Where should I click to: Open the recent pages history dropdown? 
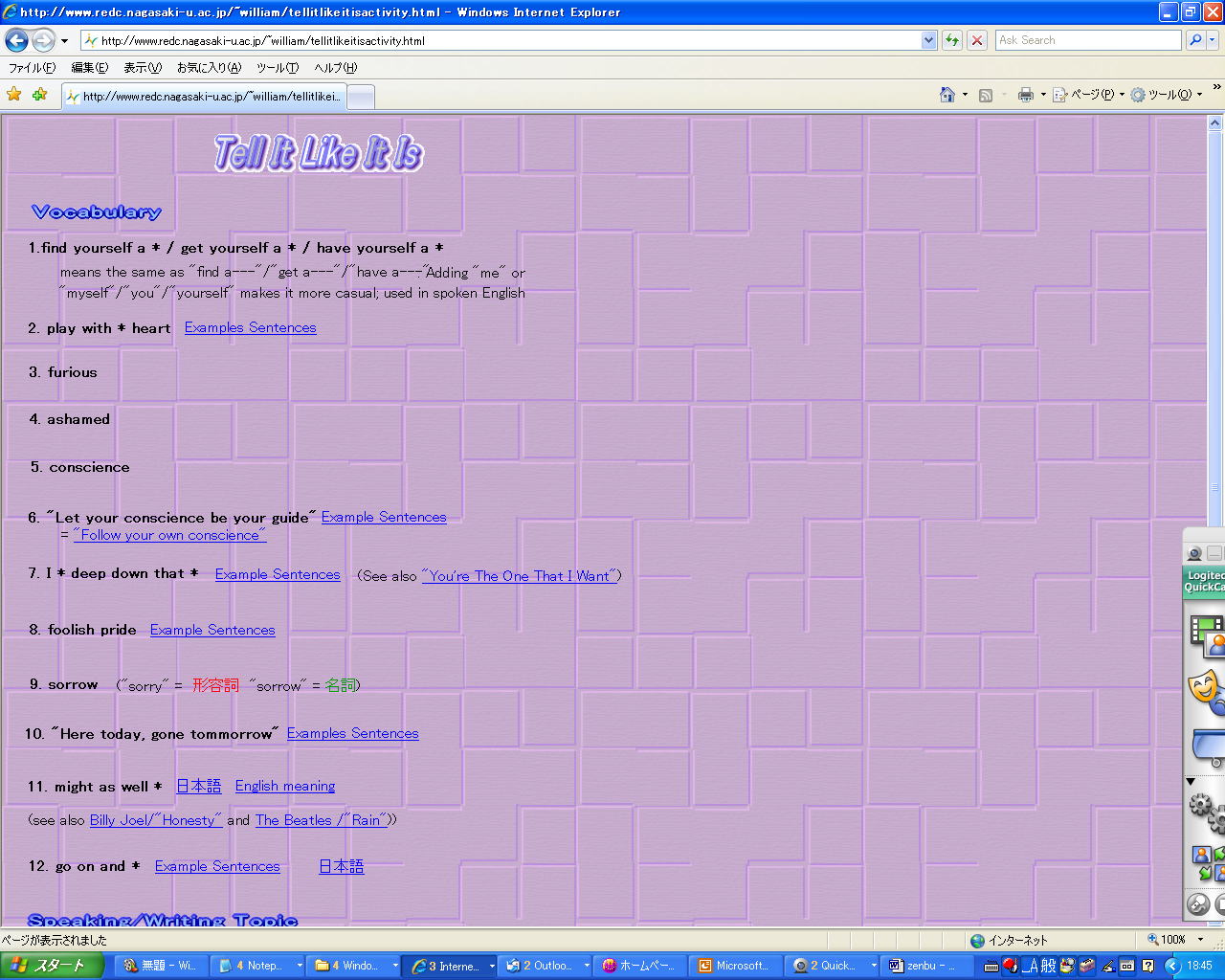[x=64, y=41]
